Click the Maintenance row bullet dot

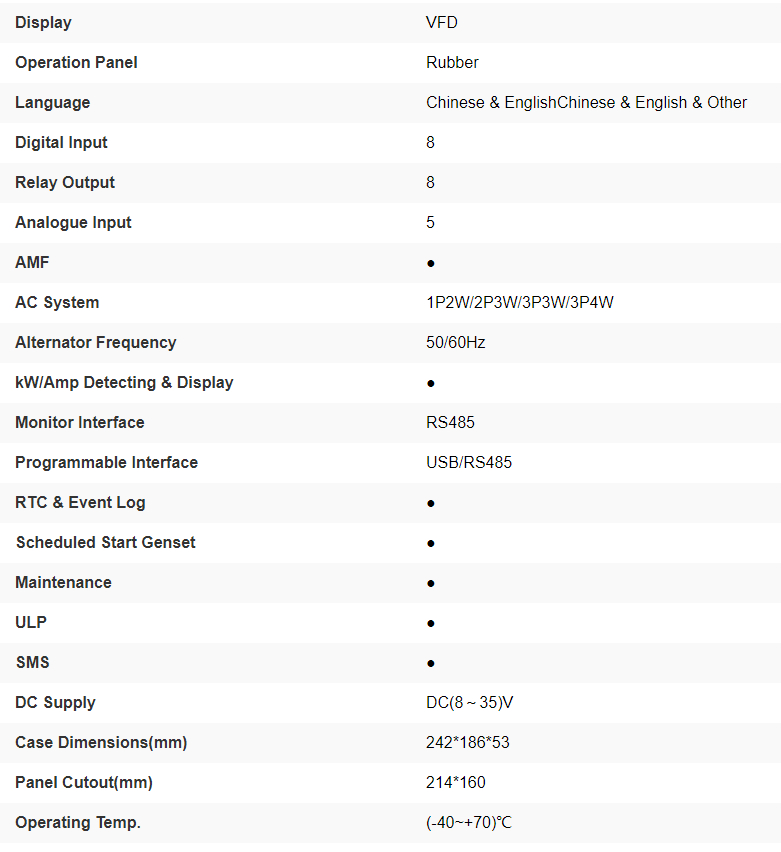pos(431,583)
